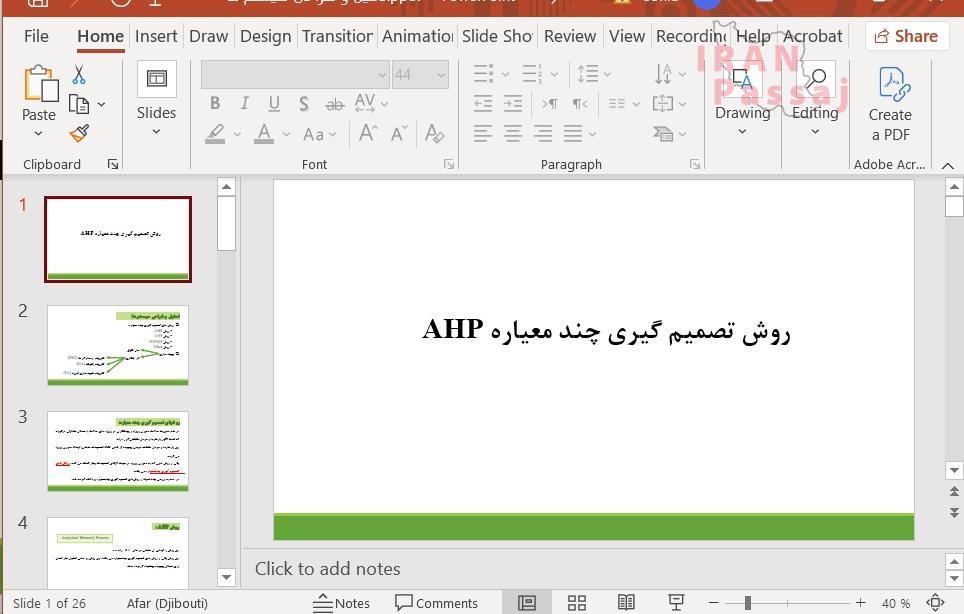
Task: Apply numbered list formatting
Action: coord(532,74)
